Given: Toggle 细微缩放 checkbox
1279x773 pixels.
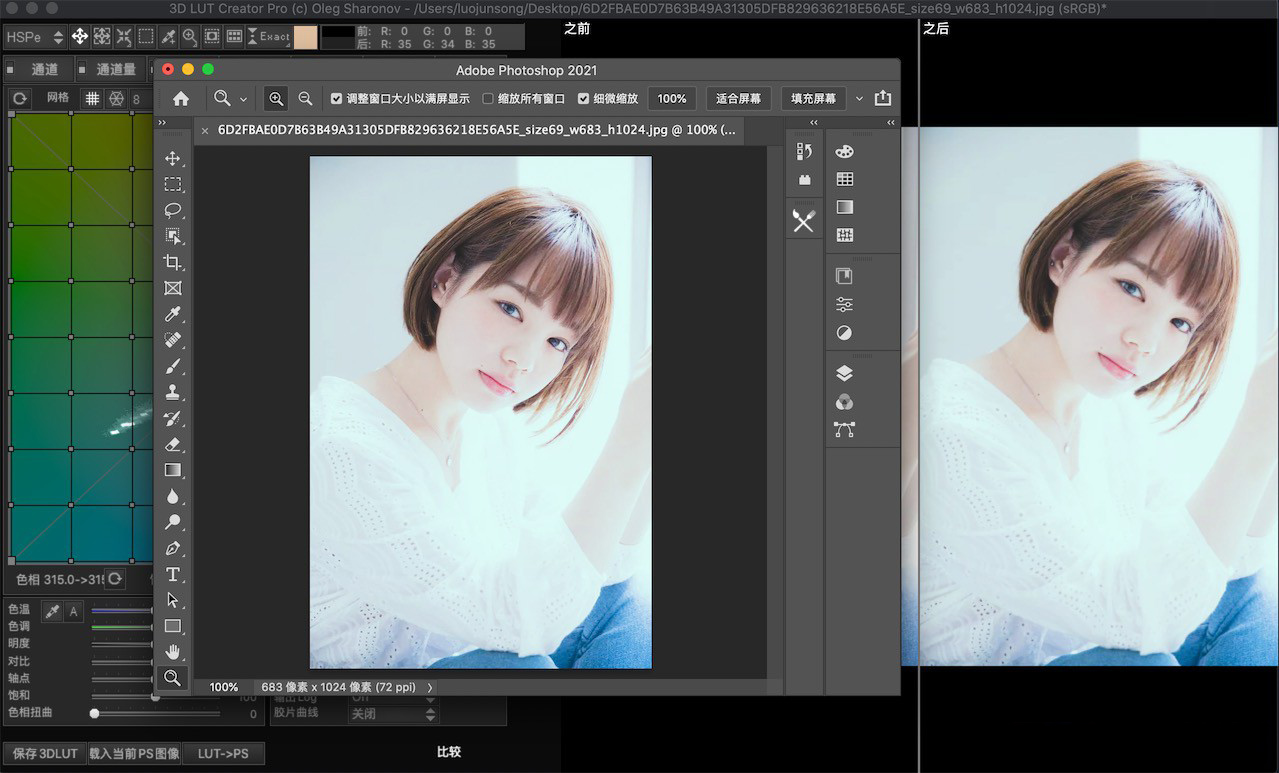Looking at the screenshot, I should [x=584, y=99].
